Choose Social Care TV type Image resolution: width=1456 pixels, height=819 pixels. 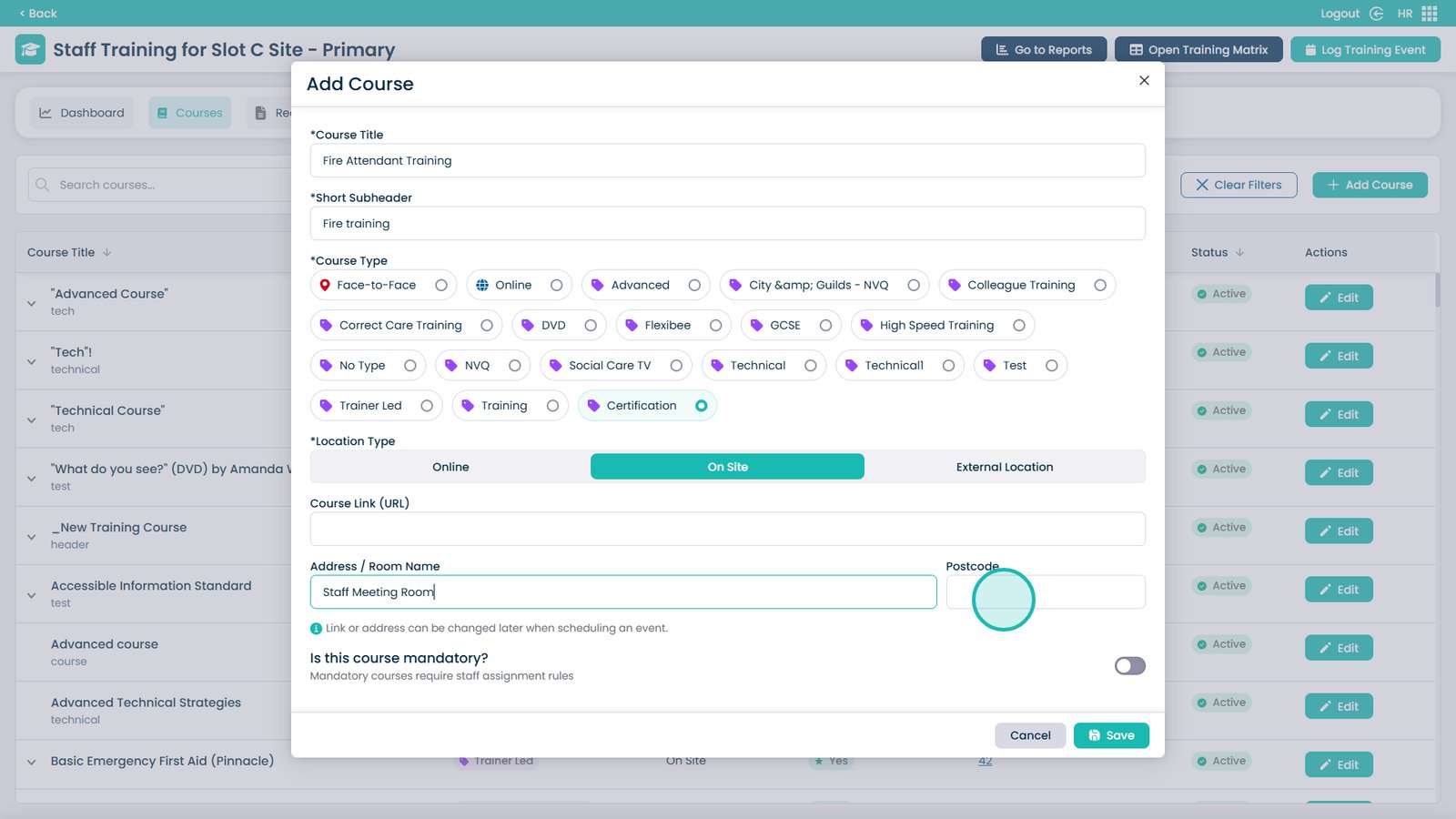pyautogui.click(x=616, y=365)
